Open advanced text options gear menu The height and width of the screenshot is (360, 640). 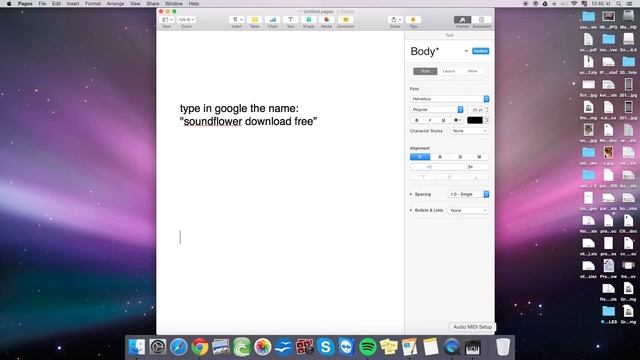[x=457, y=120]
